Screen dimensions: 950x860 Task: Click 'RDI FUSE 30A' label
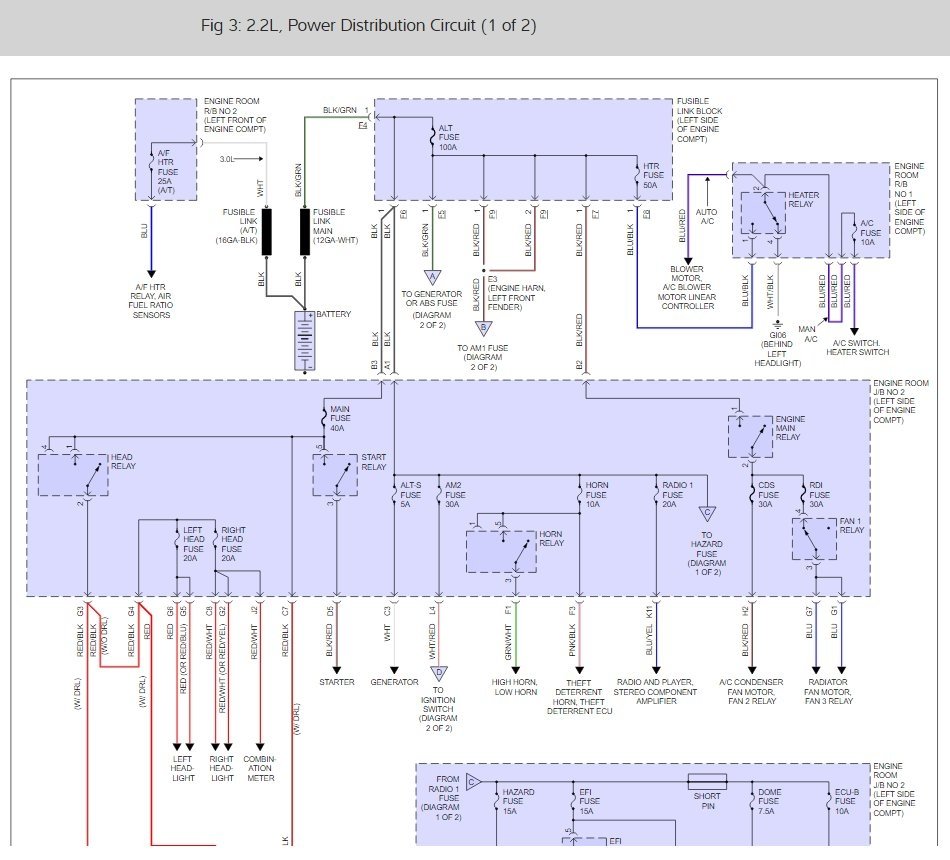pos(819,495)
